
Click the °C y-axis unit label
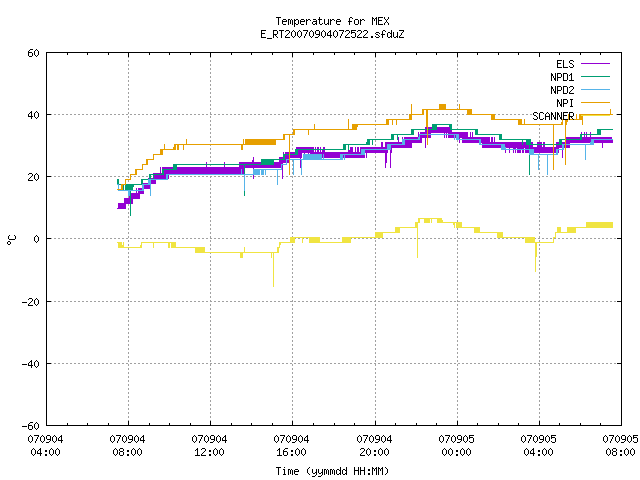[x=11, y=240]
